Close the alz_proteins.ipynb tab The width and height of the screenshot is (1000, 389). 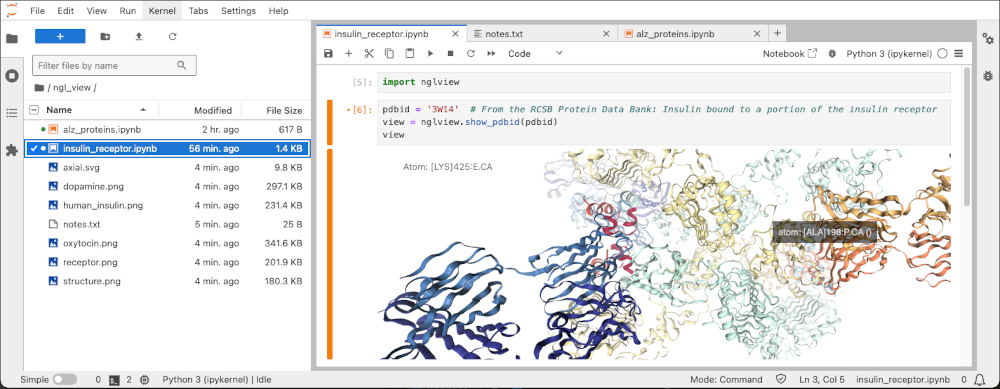pyautogui.click(x=757, y=33)
